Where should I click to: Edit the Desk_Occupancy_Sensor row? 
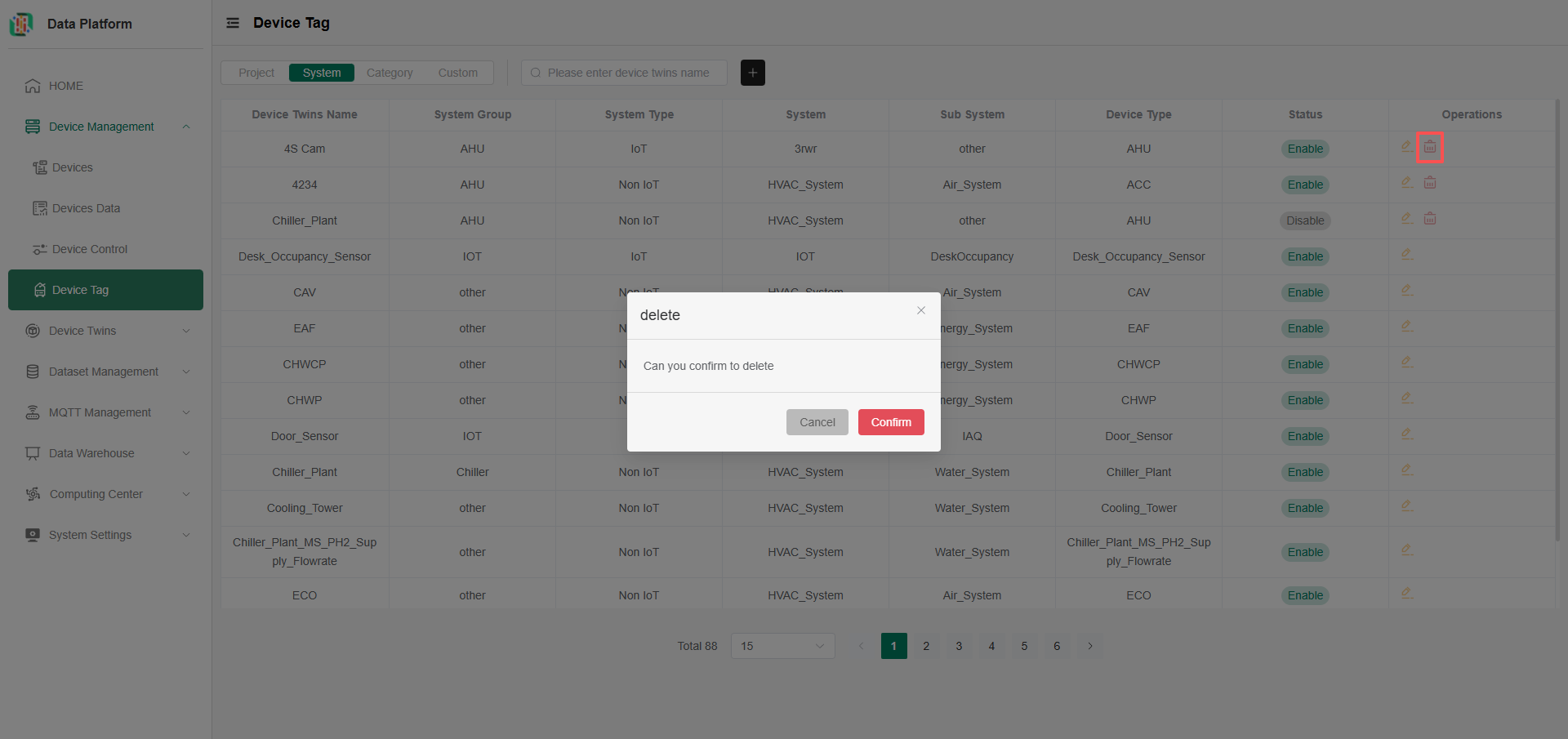(x=1406, y=255)
